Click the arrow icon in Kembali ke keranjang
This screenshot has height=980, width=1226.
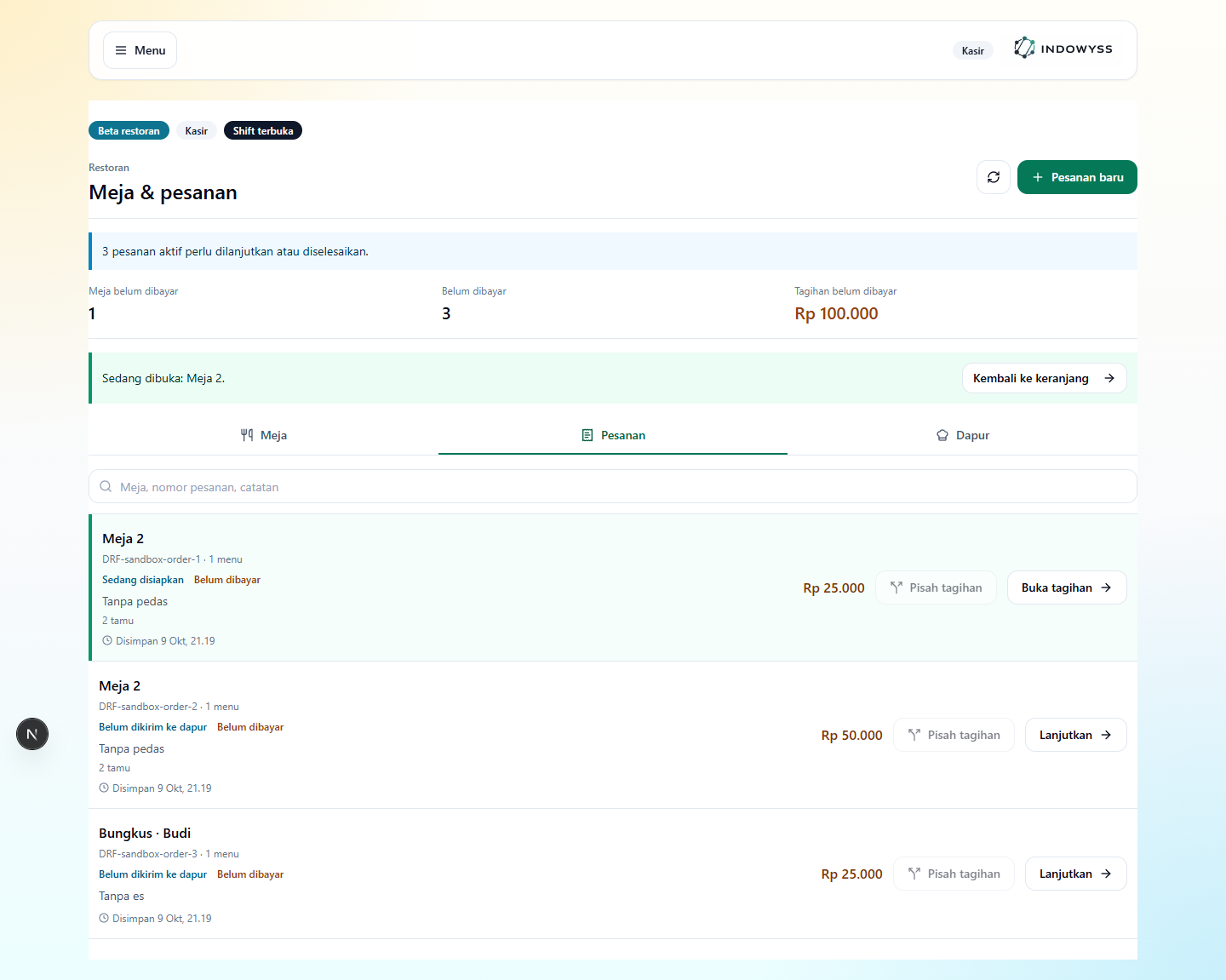[1109, 378]
